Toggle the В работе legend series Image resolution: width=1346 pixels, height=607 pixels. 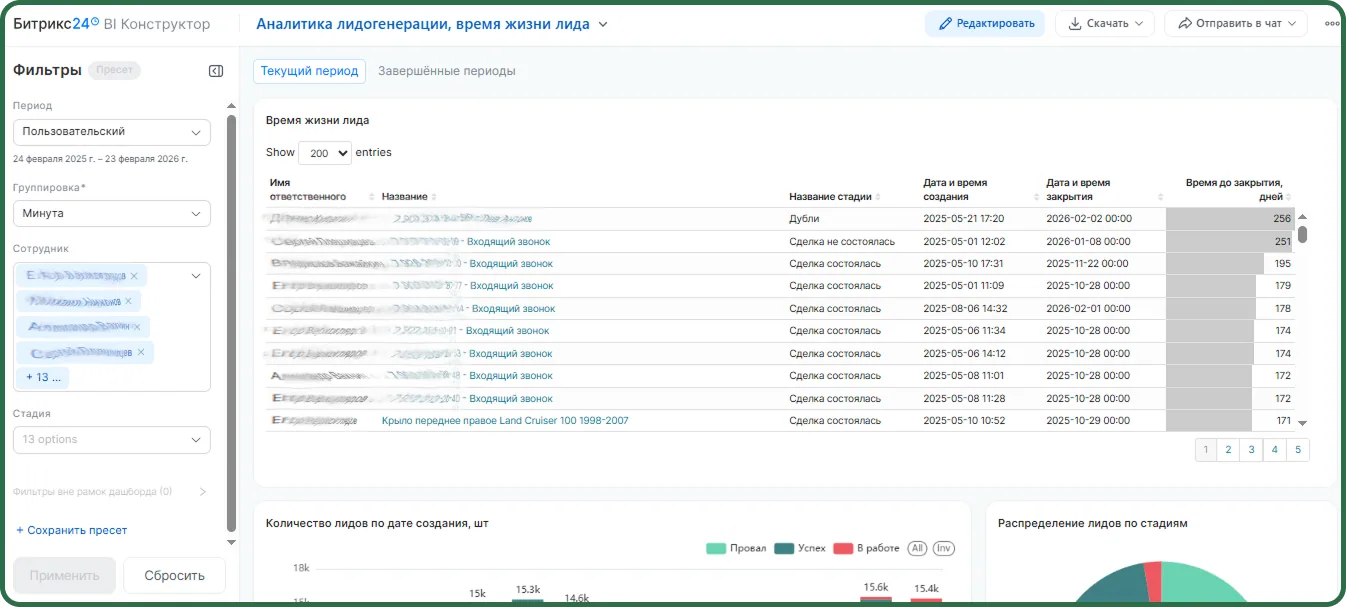(x=865, y=548)
